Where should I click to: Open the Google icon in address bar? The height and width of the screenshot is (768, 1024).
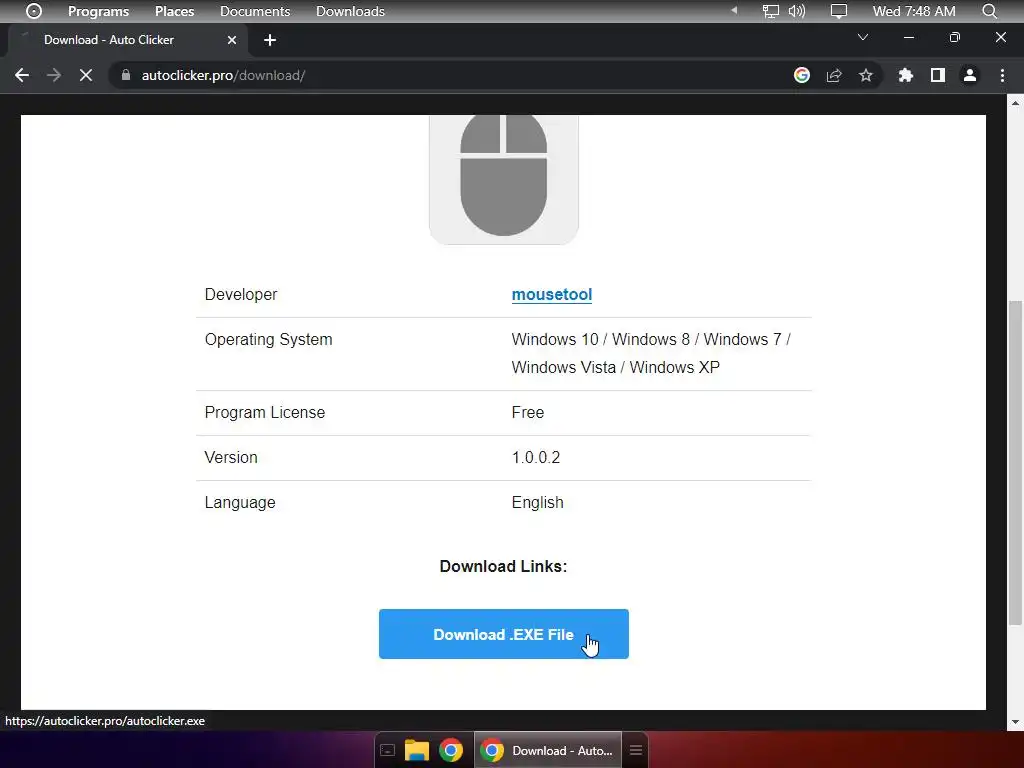pyautogui.click(x=802, y=75)
